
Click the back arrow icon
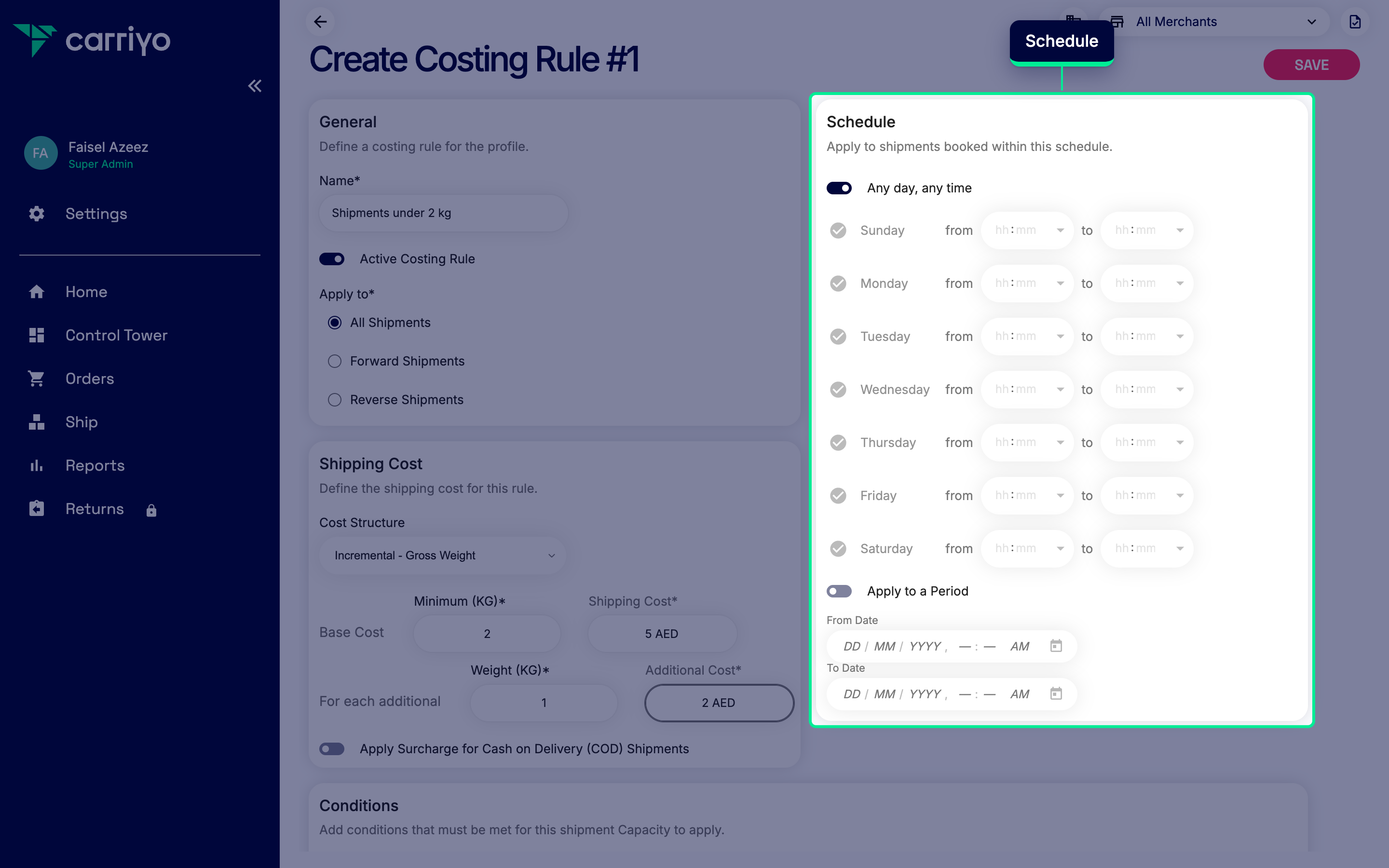(320, 22)
